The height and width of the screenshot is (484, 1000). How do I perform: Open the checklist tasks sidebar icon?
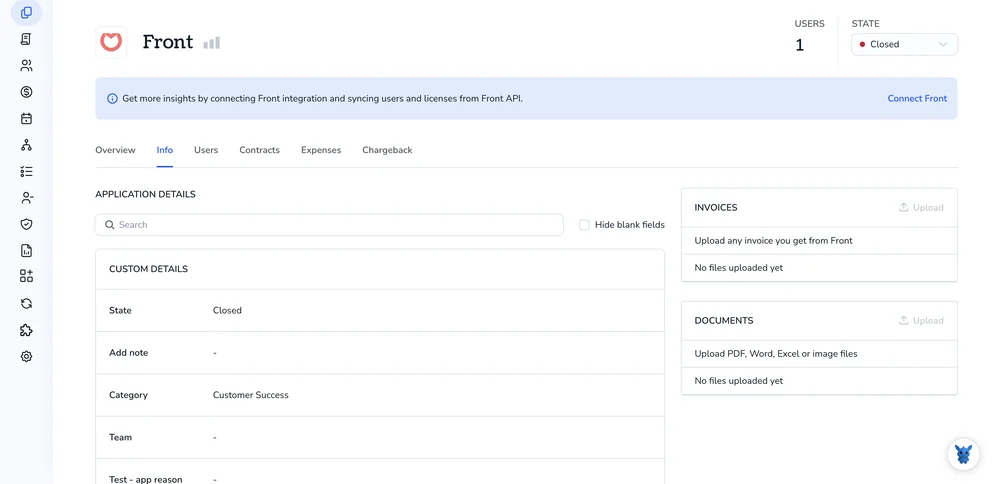[x=26, y=172]
